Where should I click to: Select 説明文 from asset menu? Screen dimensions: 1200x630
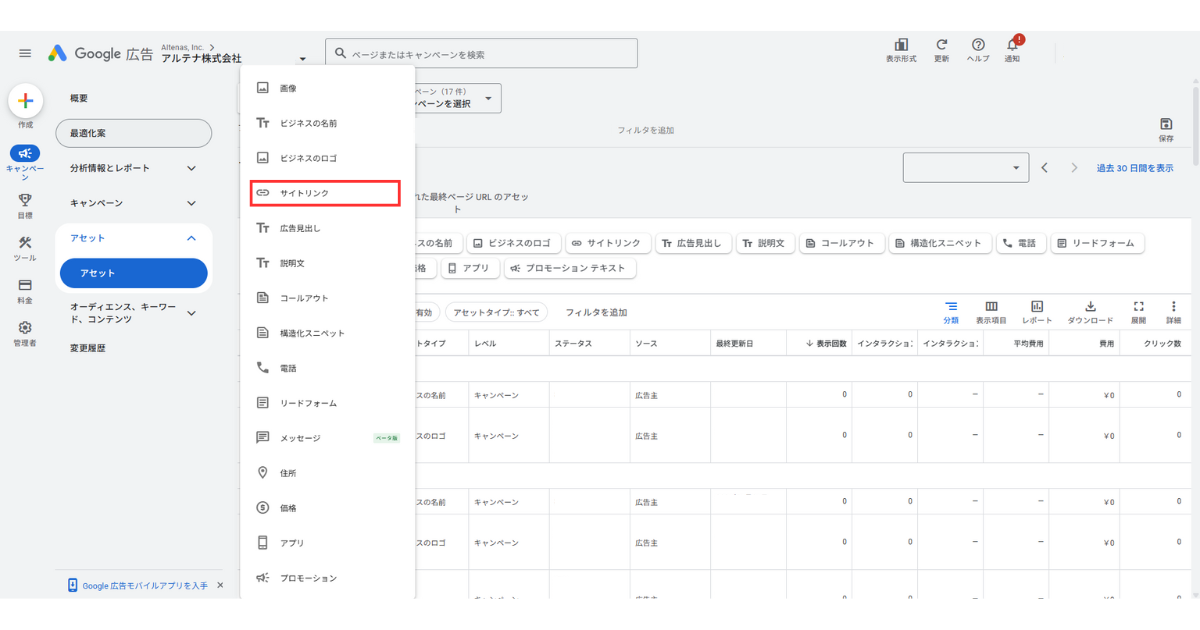tap(328, 263)
